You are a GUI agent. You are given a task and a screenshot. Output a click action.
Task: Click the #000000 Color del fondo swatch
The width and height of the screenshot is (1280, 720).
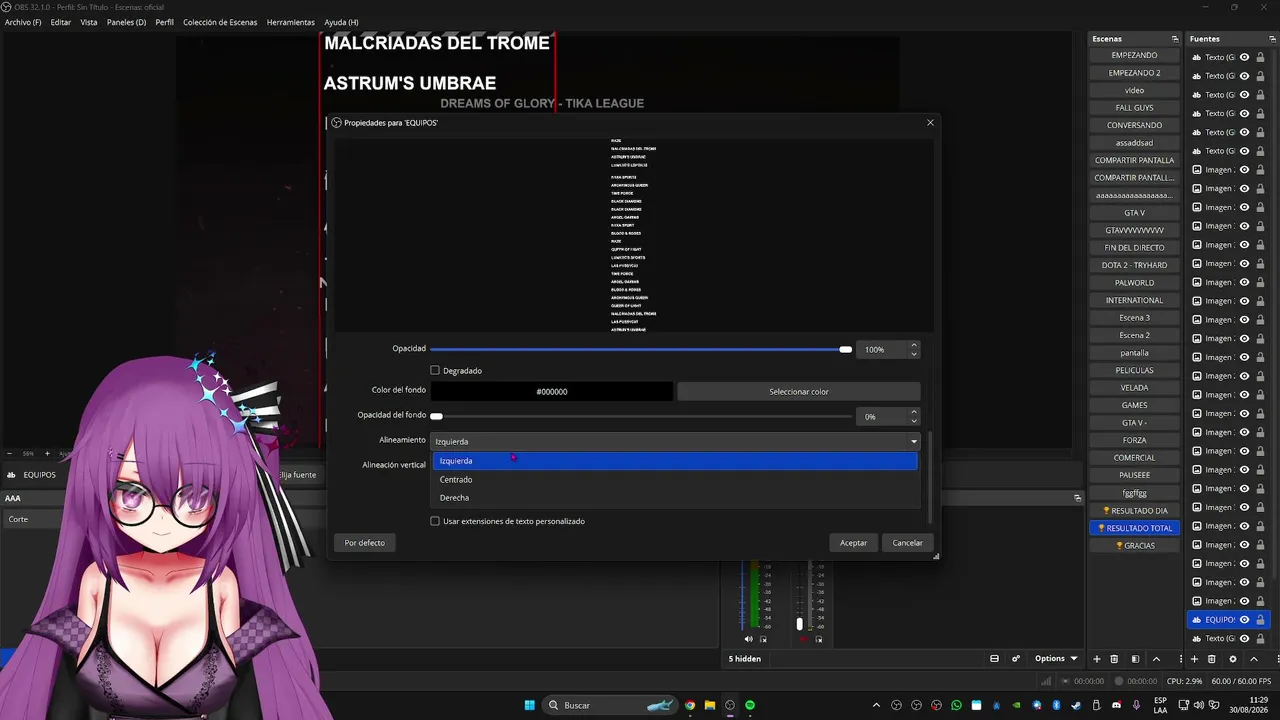(x=552, y=392)
